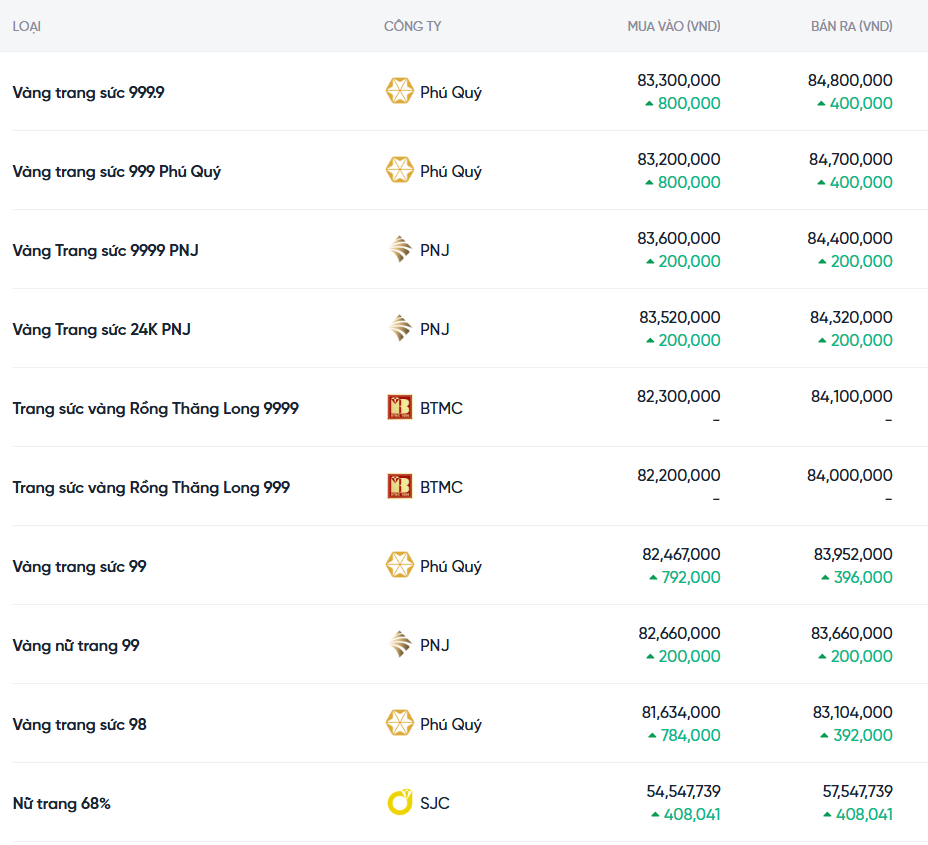The height and width of the screenshot is (845, 928).
Task: Click the SJC logo in Nữ trang 68% row
Action: click(399, 802)
